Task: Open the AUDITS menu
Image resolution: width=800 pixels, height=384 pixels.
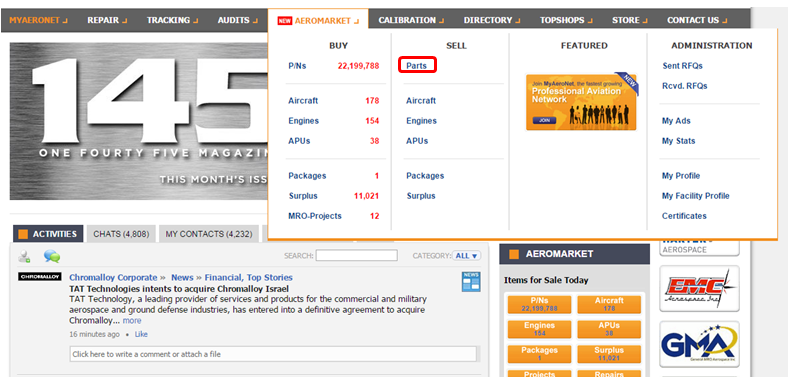Action: (238, 20)
